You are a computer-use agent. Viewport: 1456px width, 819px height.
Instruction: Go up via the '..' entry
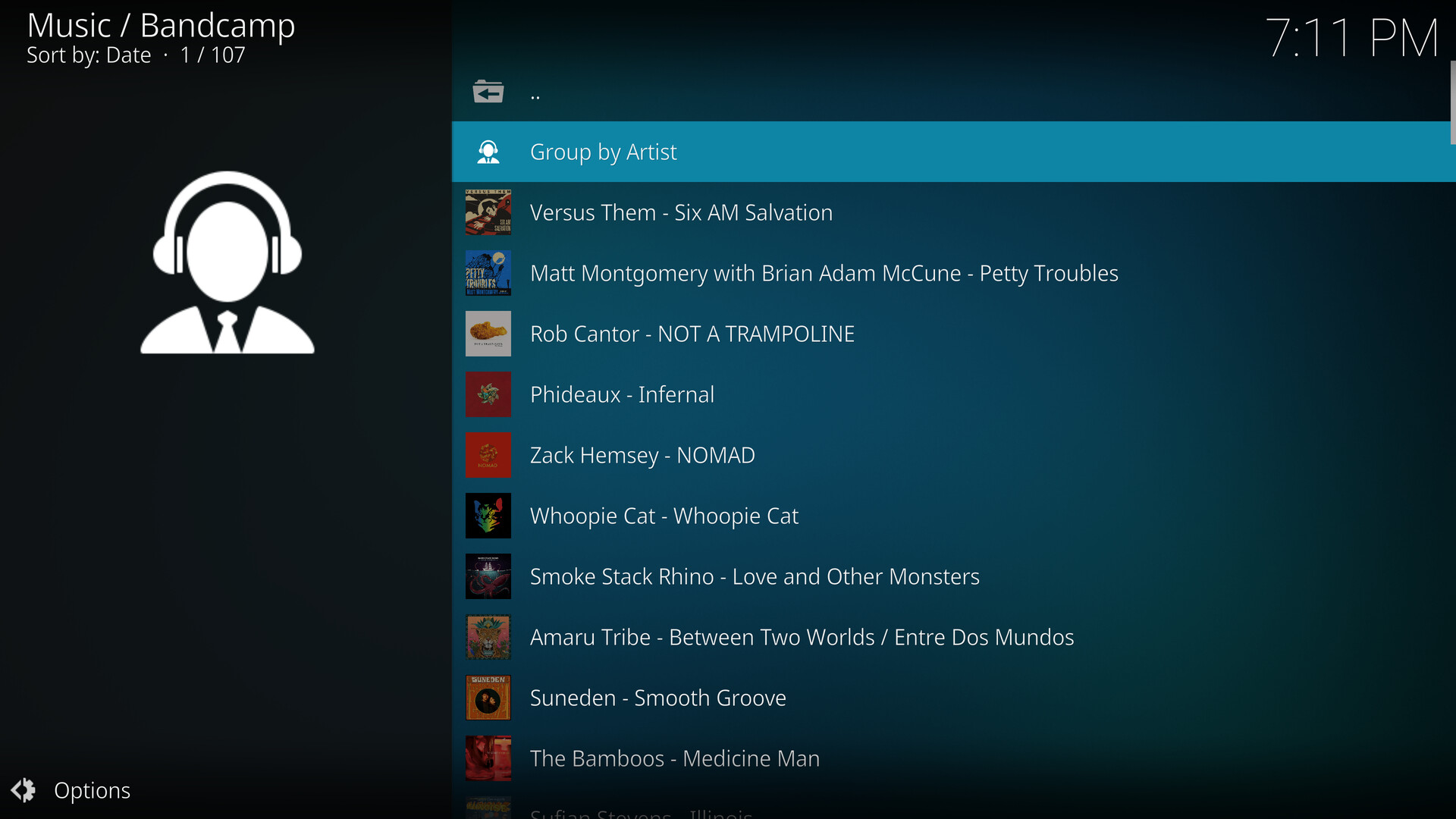coord(535,94)
